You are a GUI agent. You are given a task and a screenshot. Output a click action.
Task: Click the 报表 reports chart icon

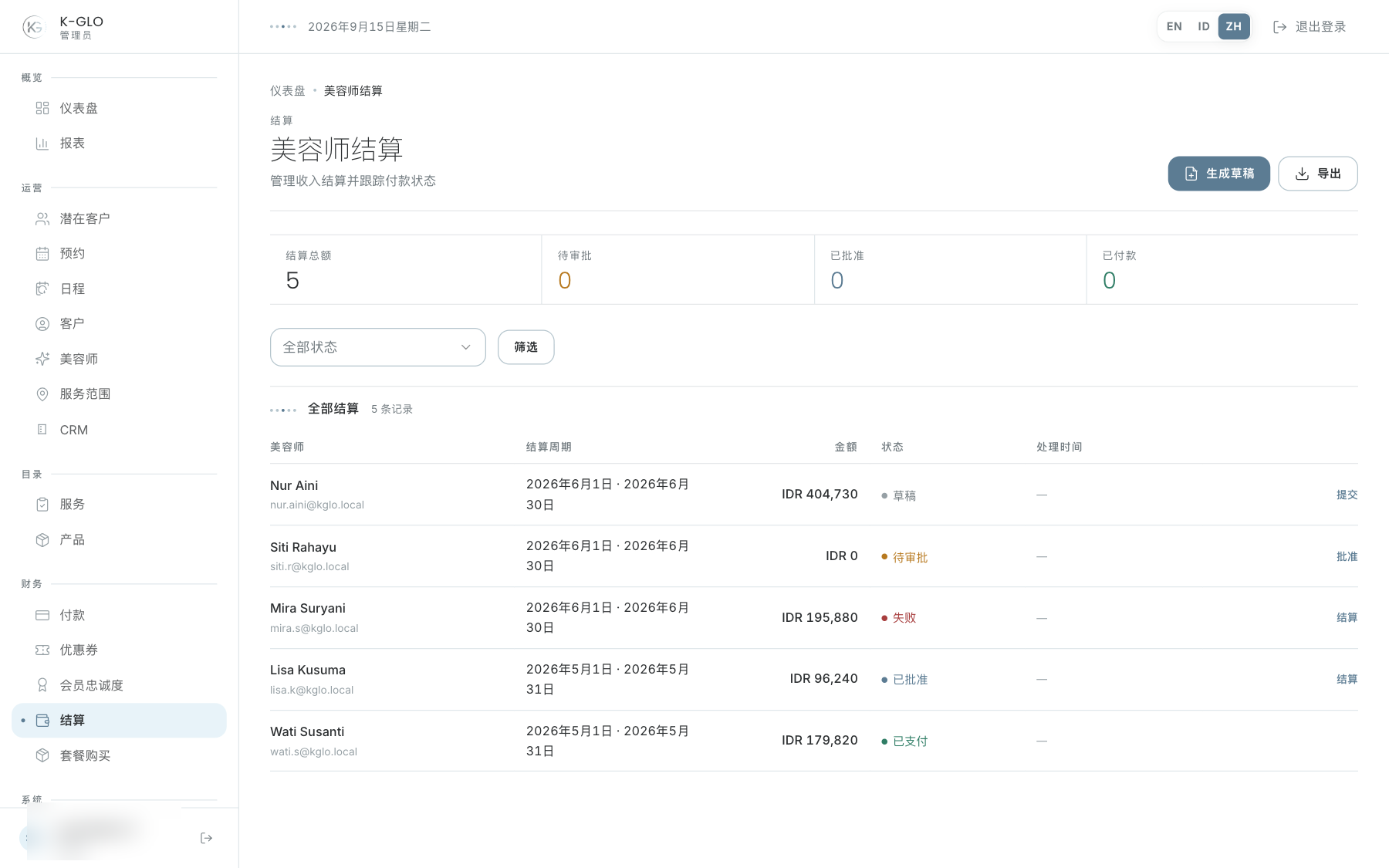tap(42, 144)
